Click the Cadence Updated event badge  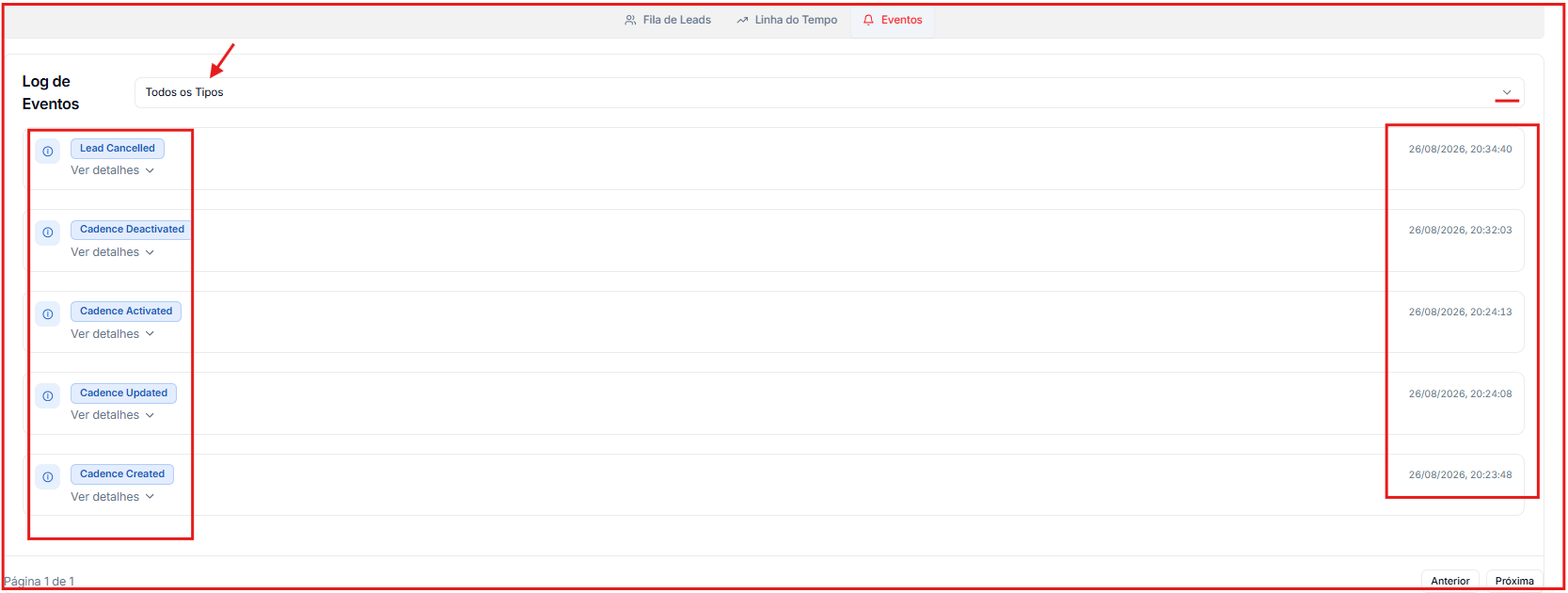click(123, 393)
